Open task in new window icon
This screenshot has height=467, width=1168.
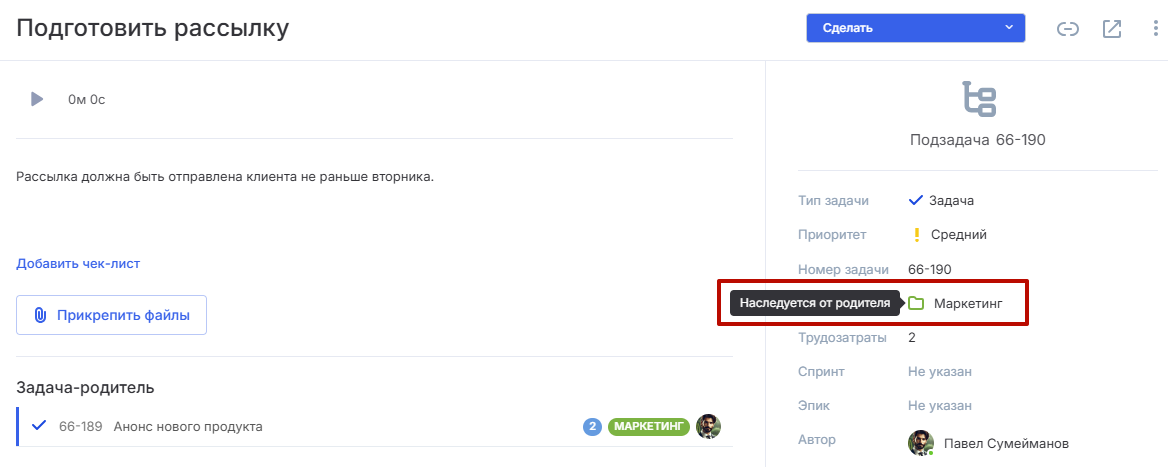pos(1111,29)
